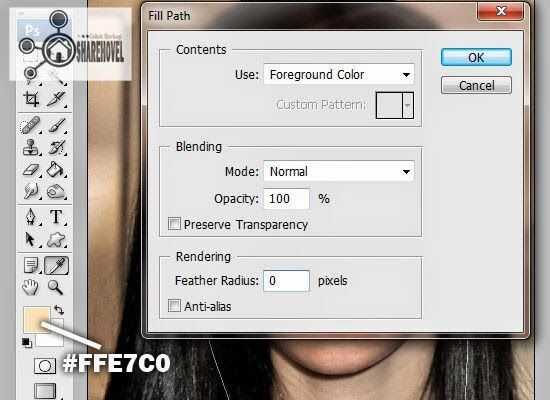This screenshot has height=400, width=550.
Task: Open the Use contents dropdown
Action: pos(339,74)
